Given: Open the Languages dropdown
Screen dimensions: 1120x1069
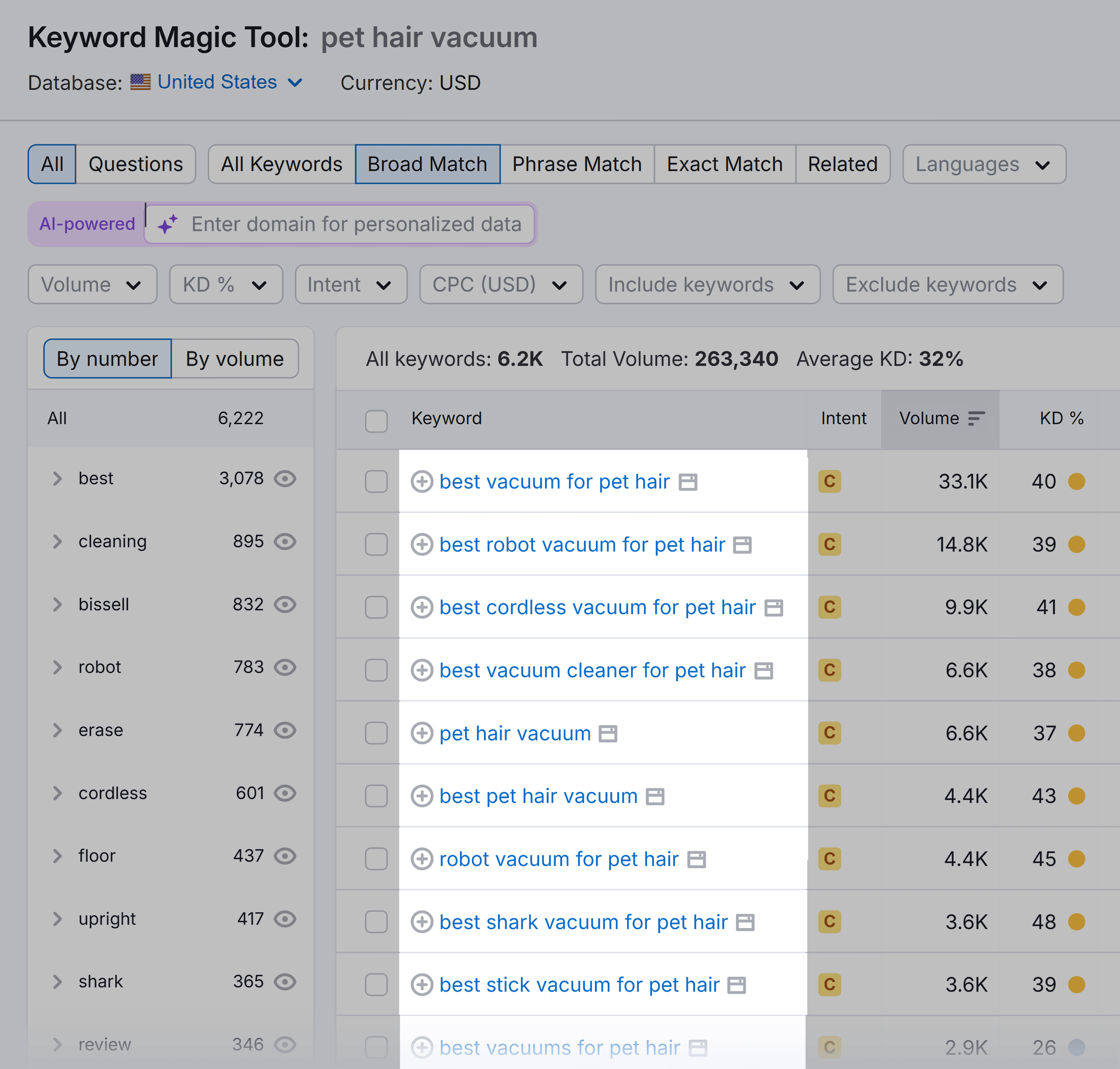Looking at the screenshot, I should point(984,164).
